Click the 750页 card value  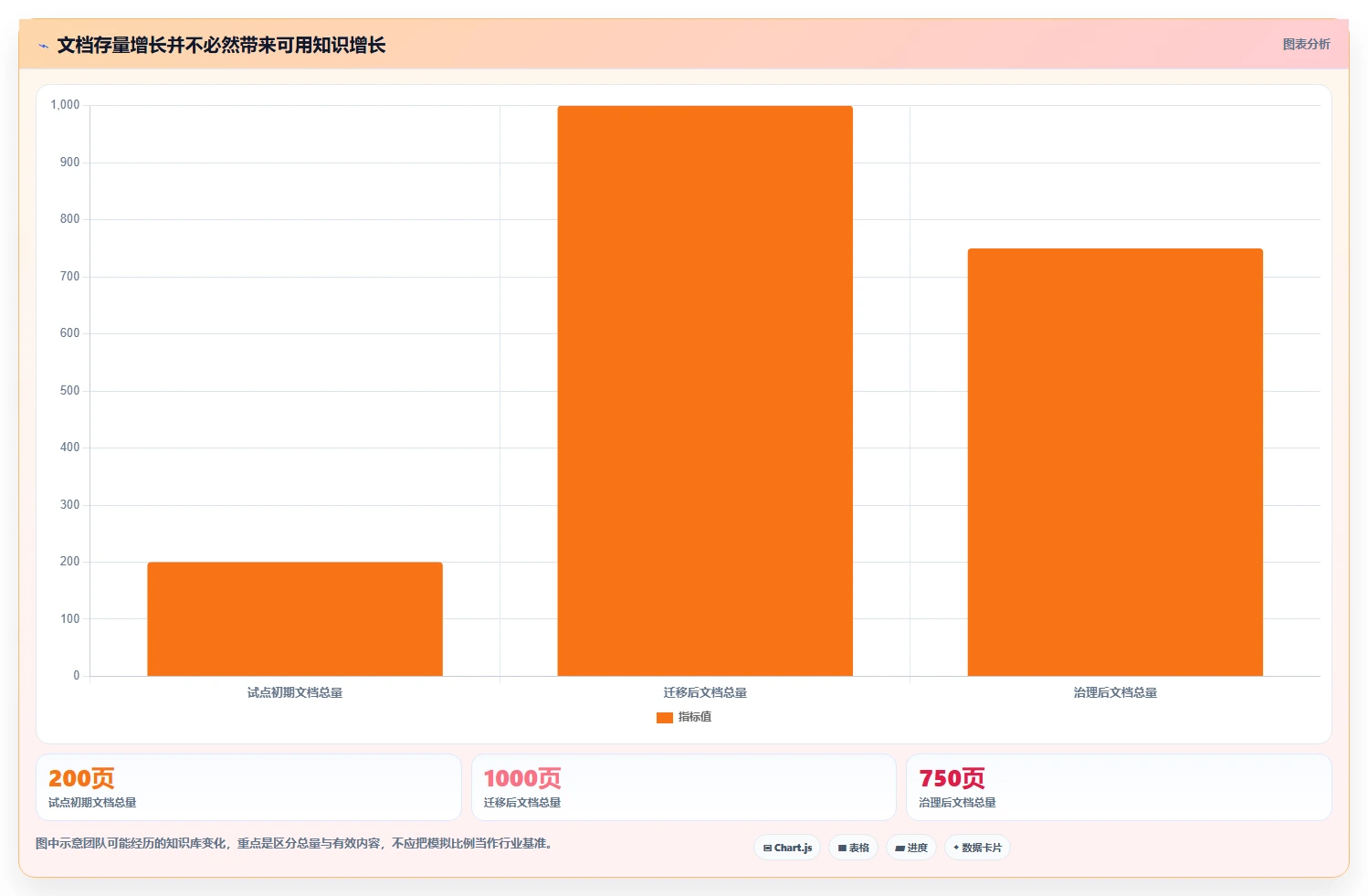point(952,778)
